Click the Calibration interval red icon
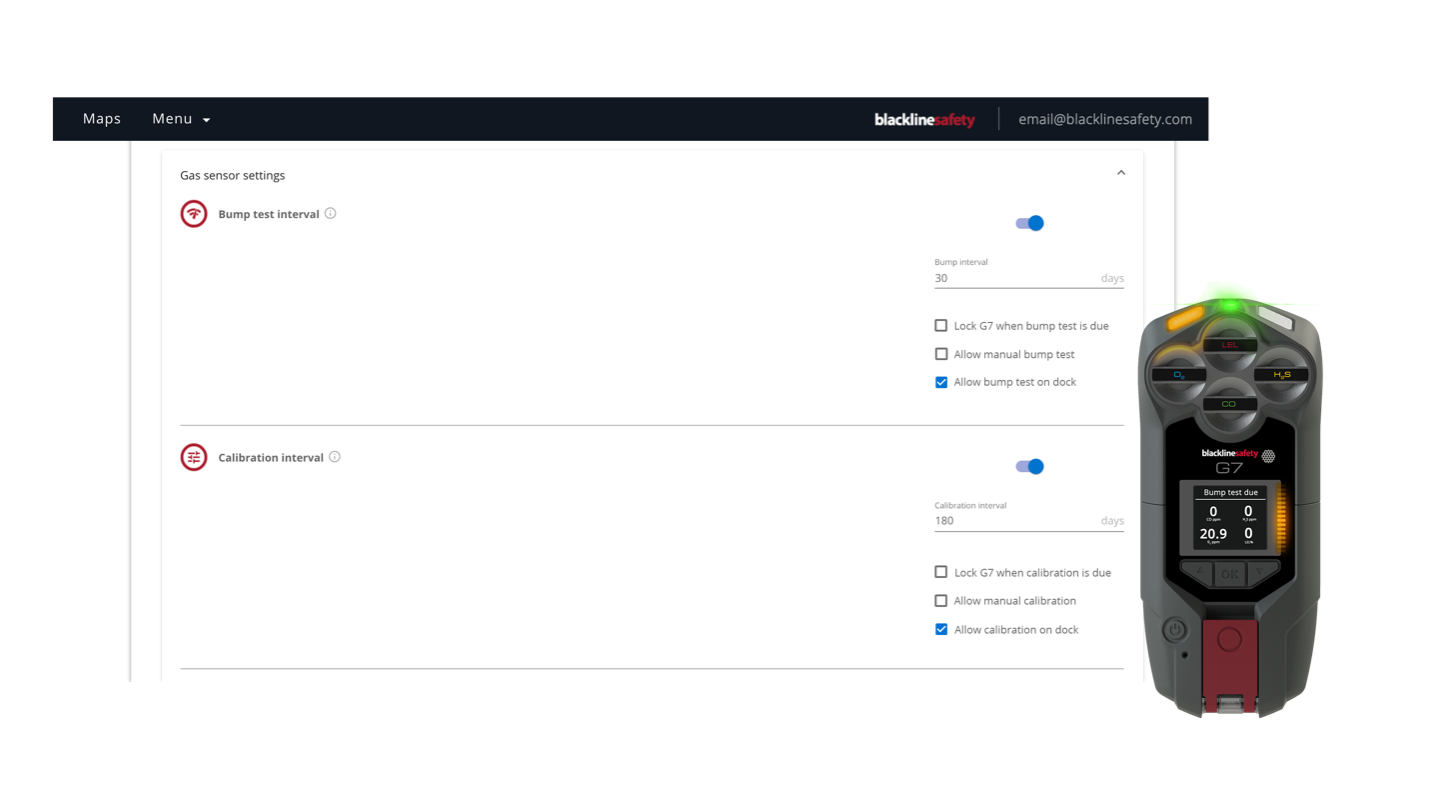Screen dimensions: 1430x788 [x=193, y=457]
